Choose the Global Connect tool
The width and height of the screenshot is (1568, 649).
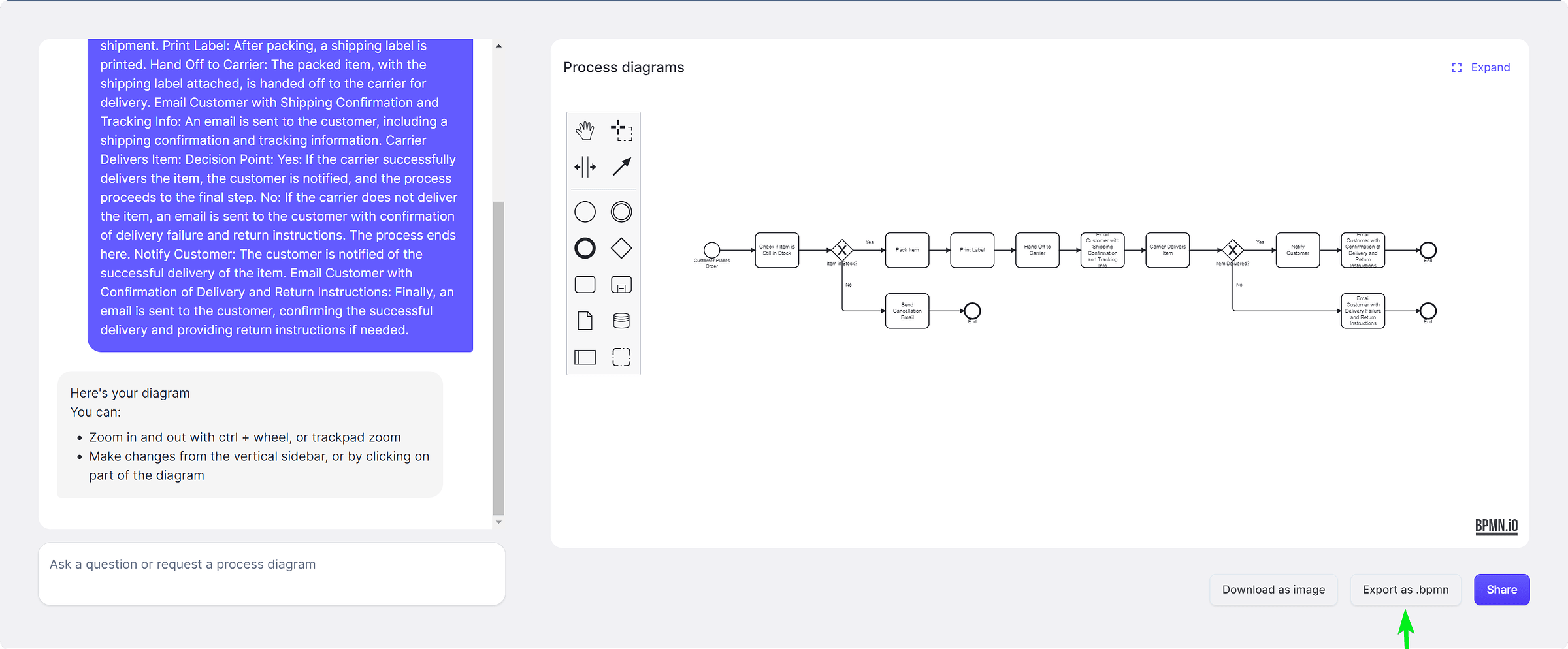(622, 166)
